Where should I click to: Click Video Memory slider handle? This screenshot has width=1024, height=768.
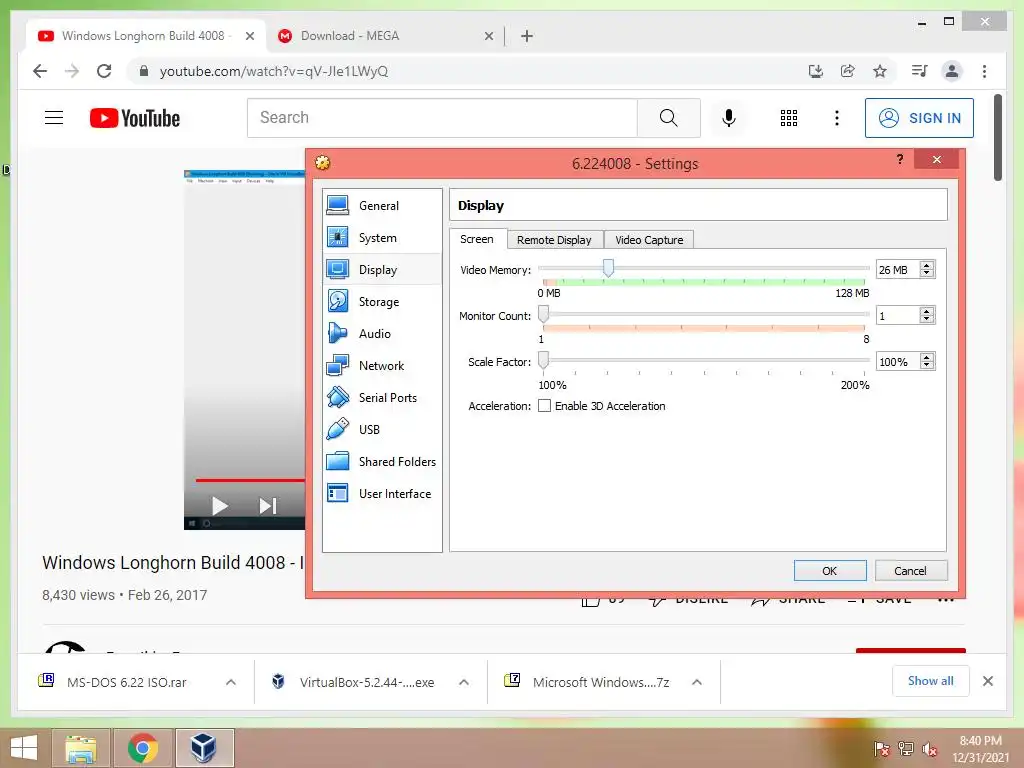608,268
